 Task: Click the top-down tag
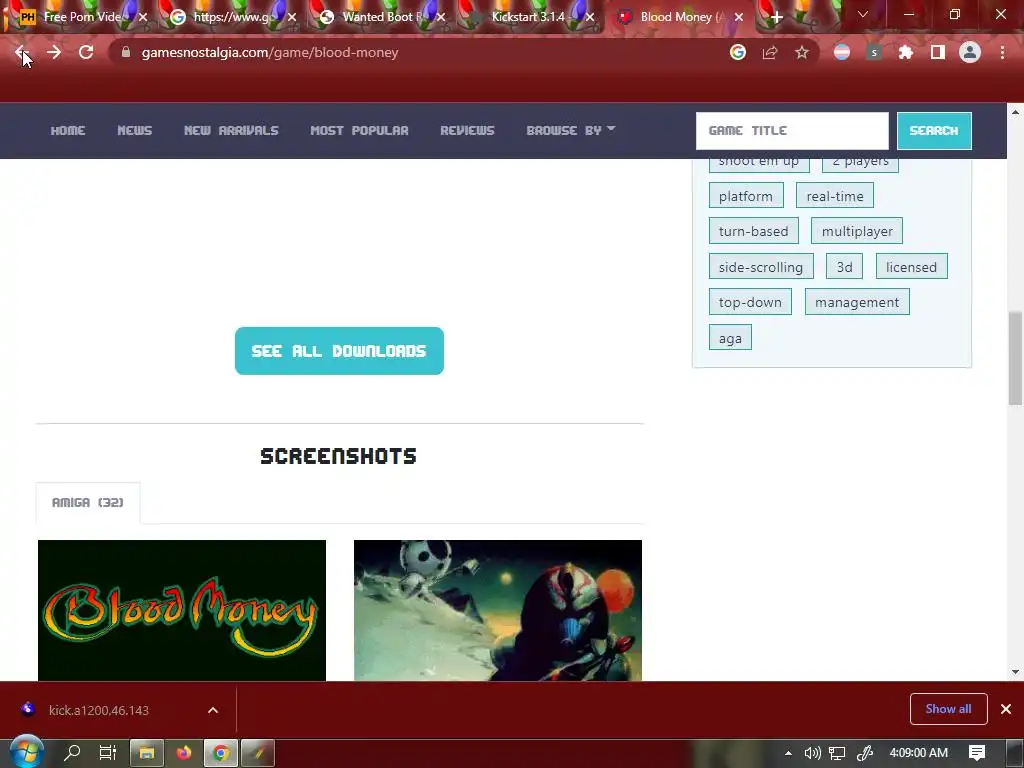coord(750,302)
